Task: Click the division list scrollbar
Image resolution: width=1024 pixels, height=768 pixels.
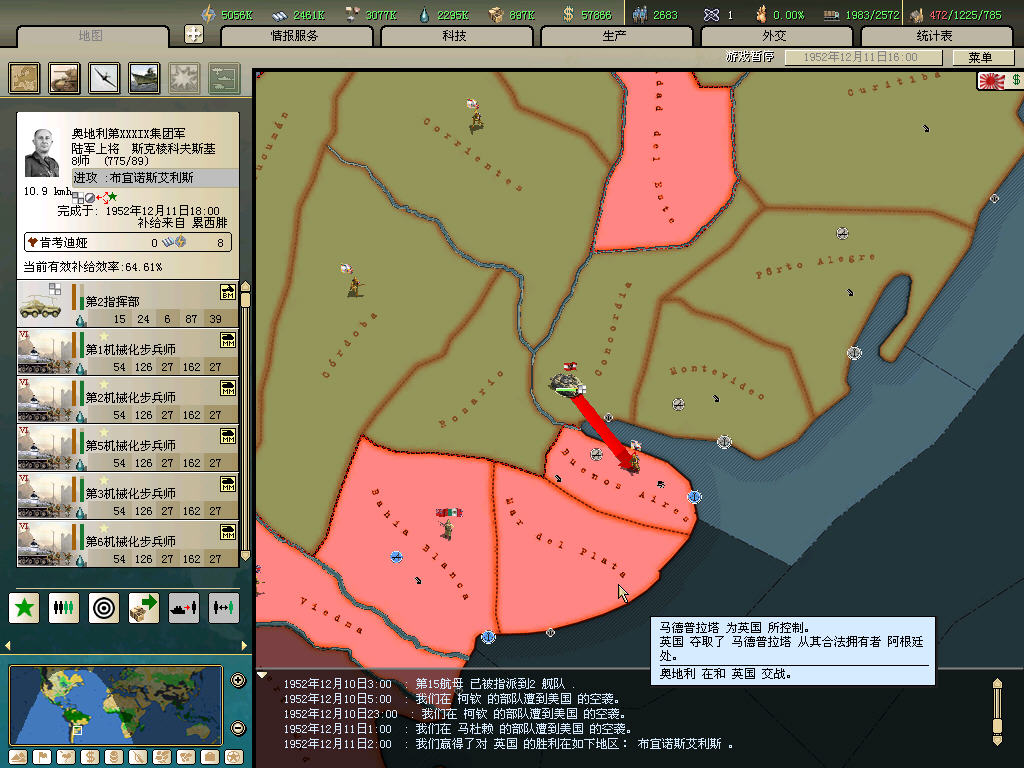Action: coord(244,420)
